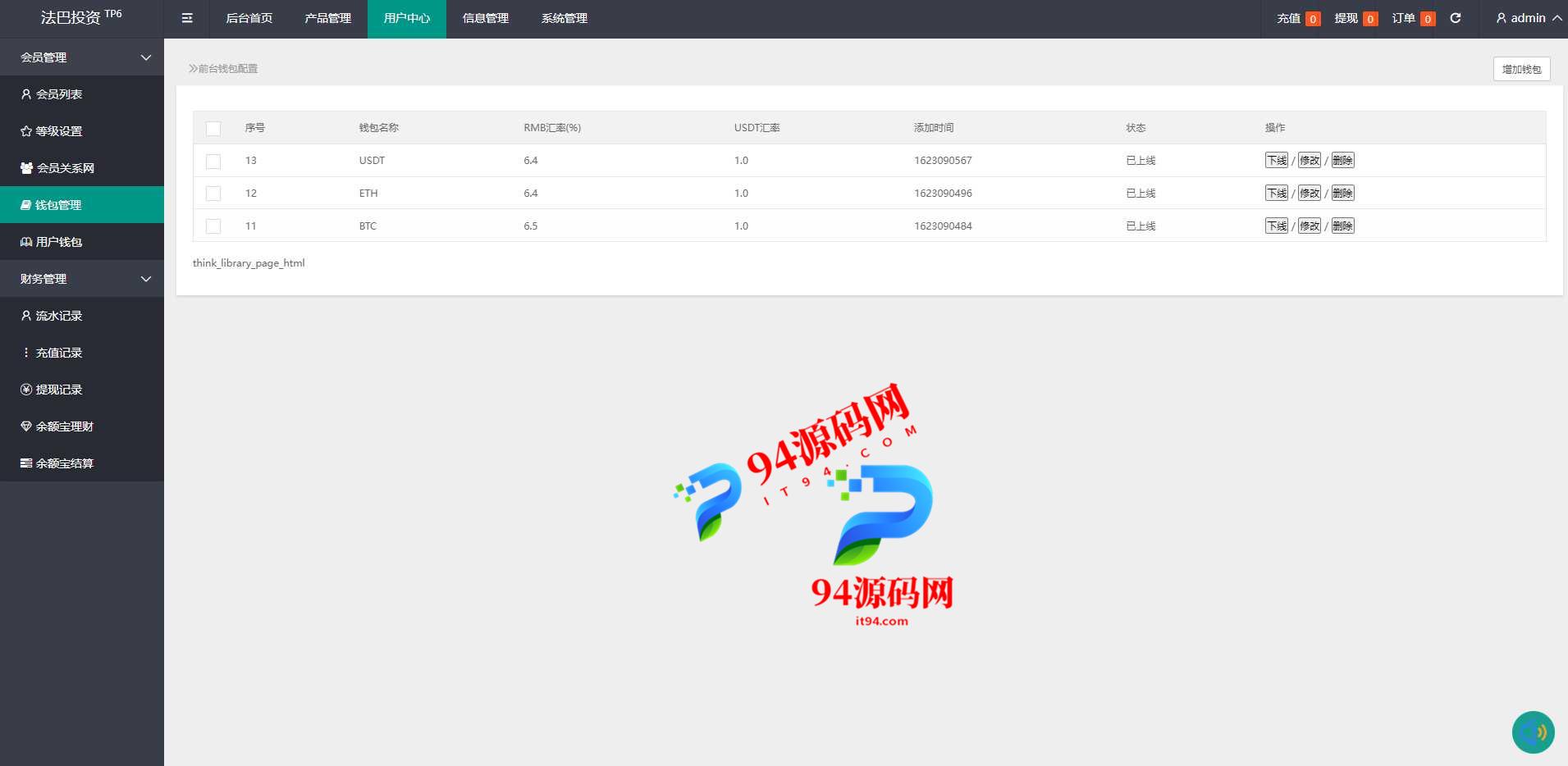Open 用户钱包 in the sidebar
Image resolution: width=1568 pixels, height=766 pixels.
pyautogui.click(x=82, y=242)
